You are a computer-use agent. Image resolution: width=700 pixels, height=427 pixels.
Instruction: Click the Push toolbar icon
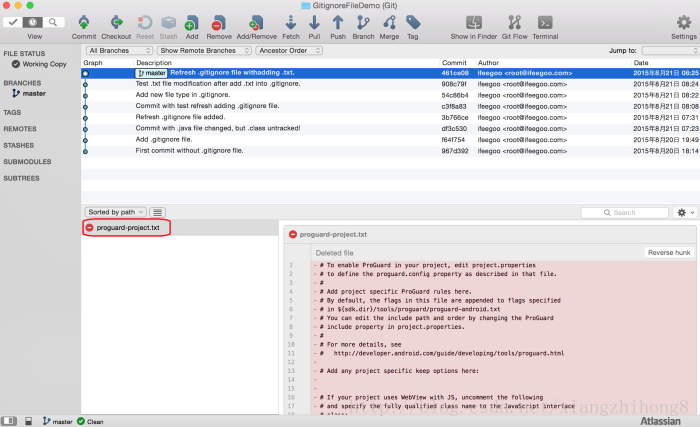click(338, 22)
